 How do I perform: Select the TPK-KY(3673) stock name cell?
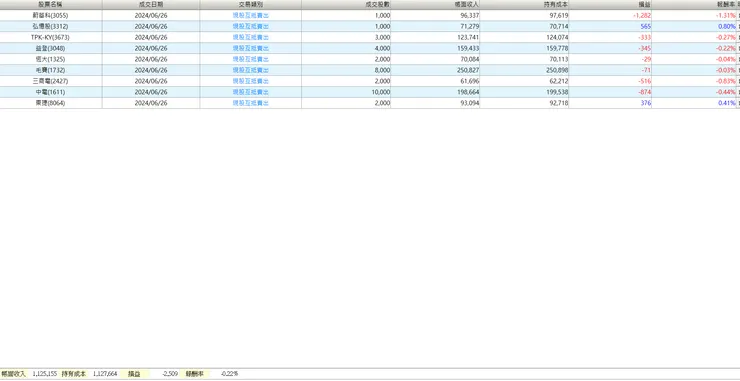pyautogui.click(x=50, y=37)
